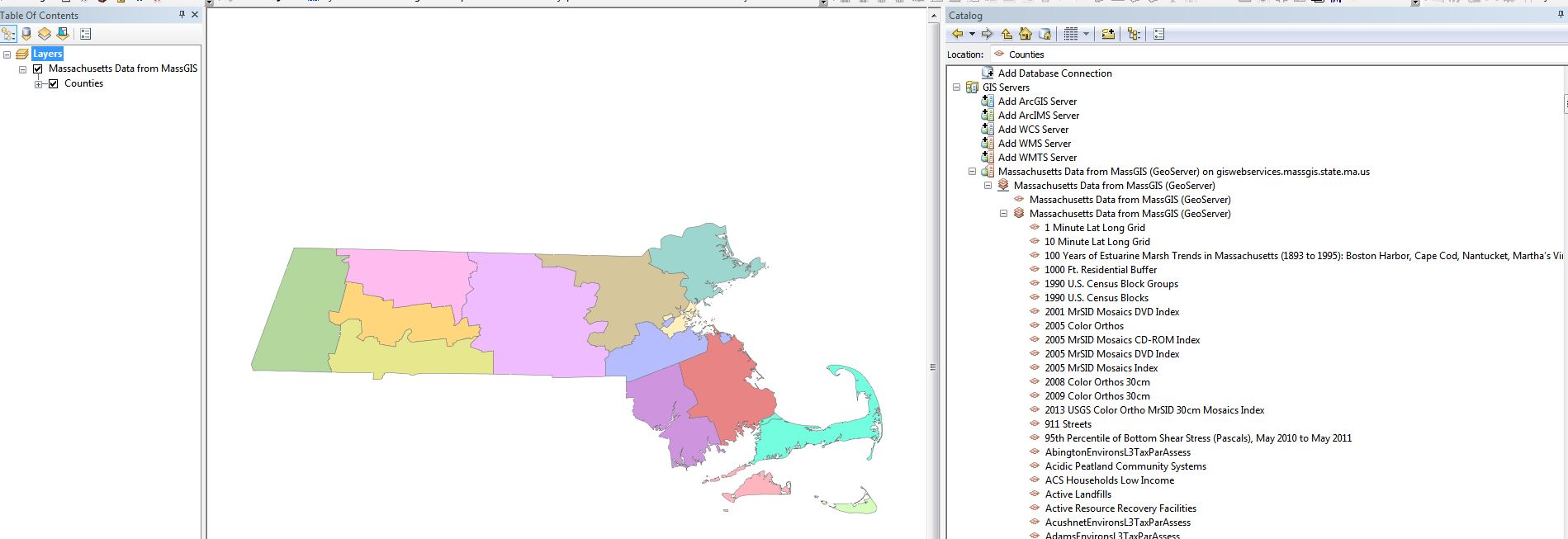The image size is (1568, 539).
Task: Click Add WCS Server
Action: point(1033,130)
